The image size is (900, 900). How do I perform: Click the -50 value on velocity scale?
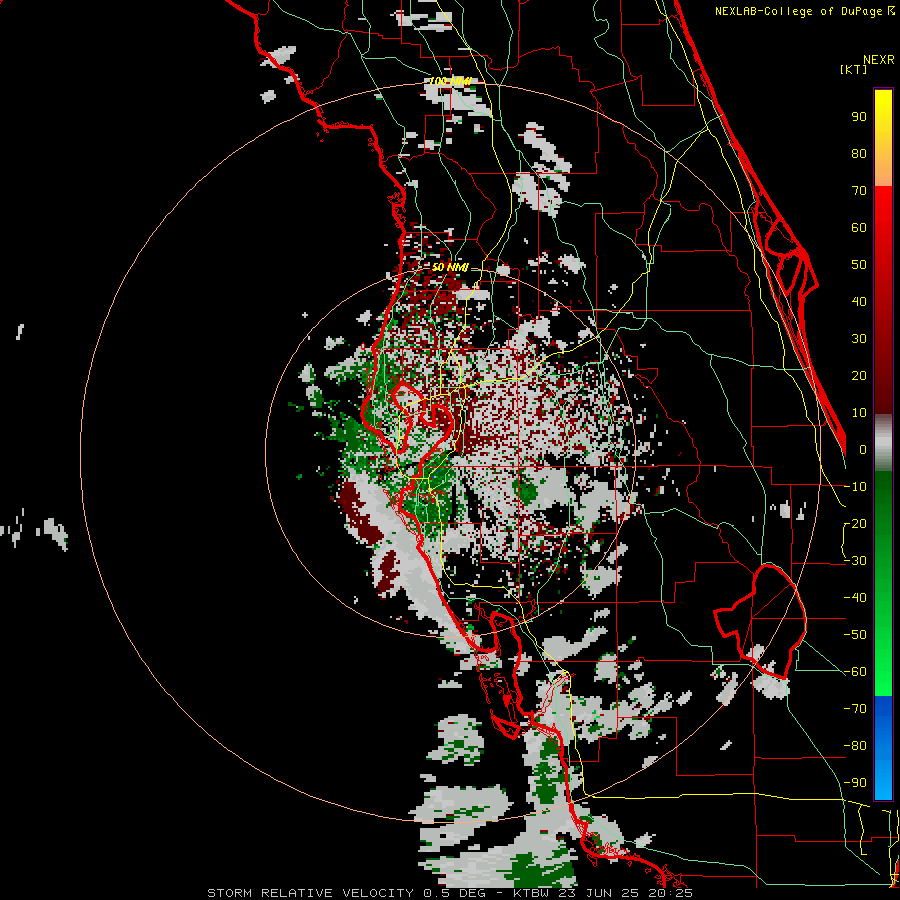click(855, 635)
